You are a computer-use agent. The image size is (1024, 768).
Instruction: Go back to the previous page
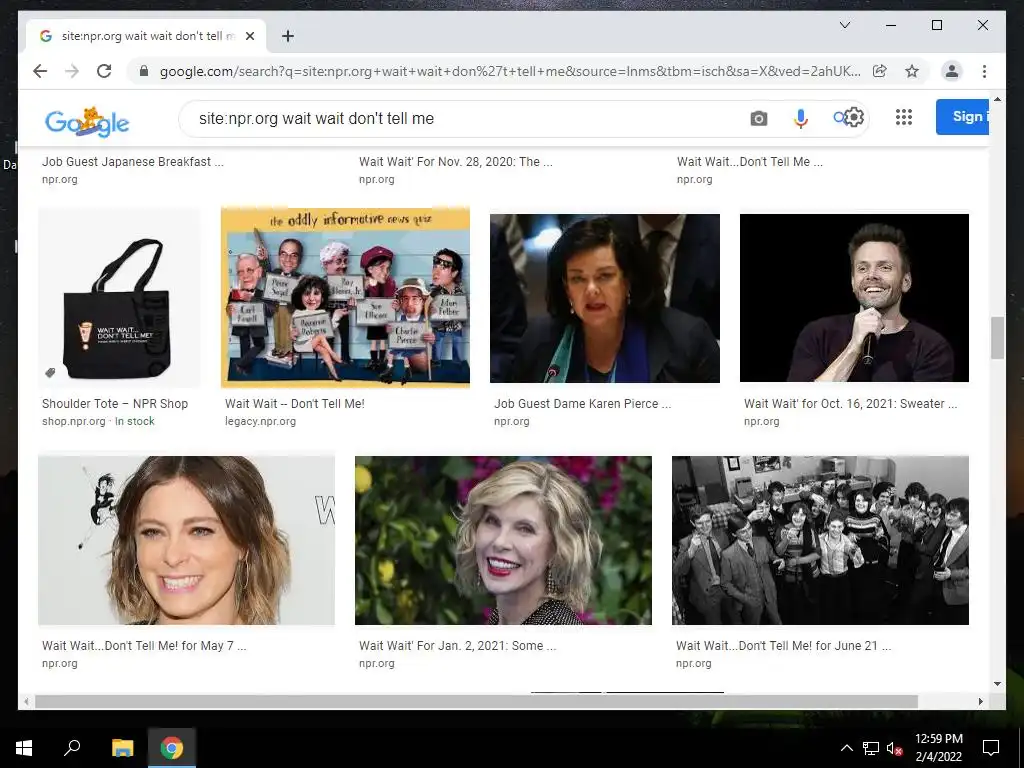coord(40,71)
